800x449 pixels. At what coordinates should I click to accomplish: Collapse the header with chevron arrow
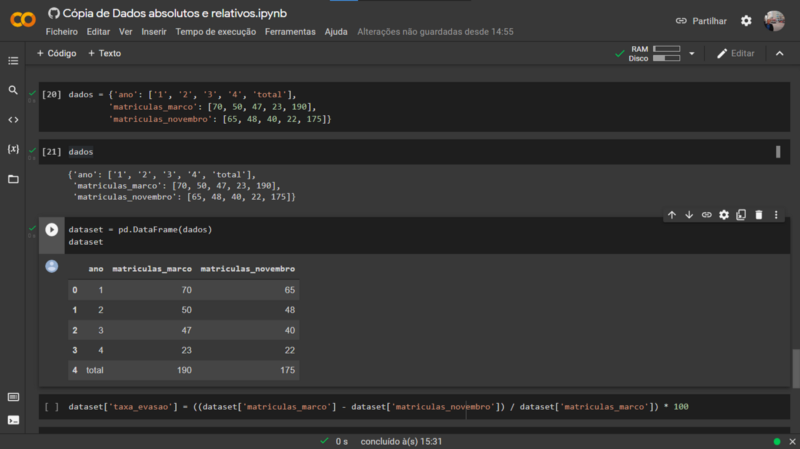(x=780, y=54)
